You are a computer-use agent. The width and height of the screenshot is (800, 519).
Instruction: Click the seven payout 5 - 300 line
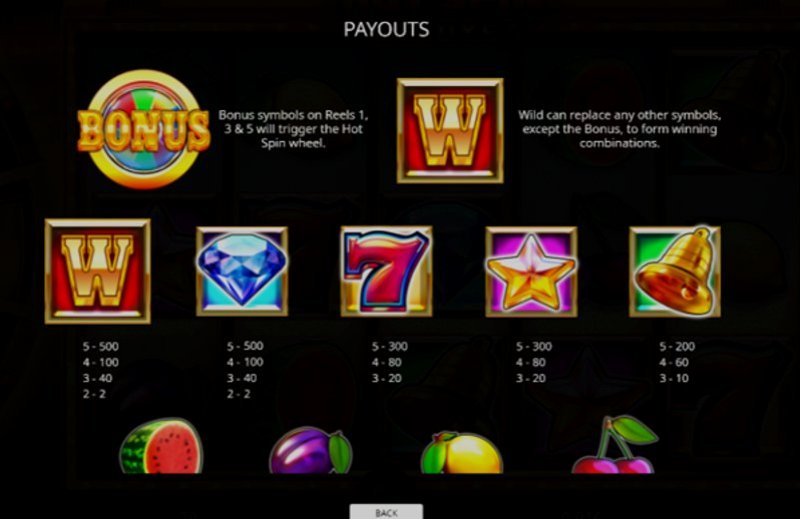pos(390,347)
